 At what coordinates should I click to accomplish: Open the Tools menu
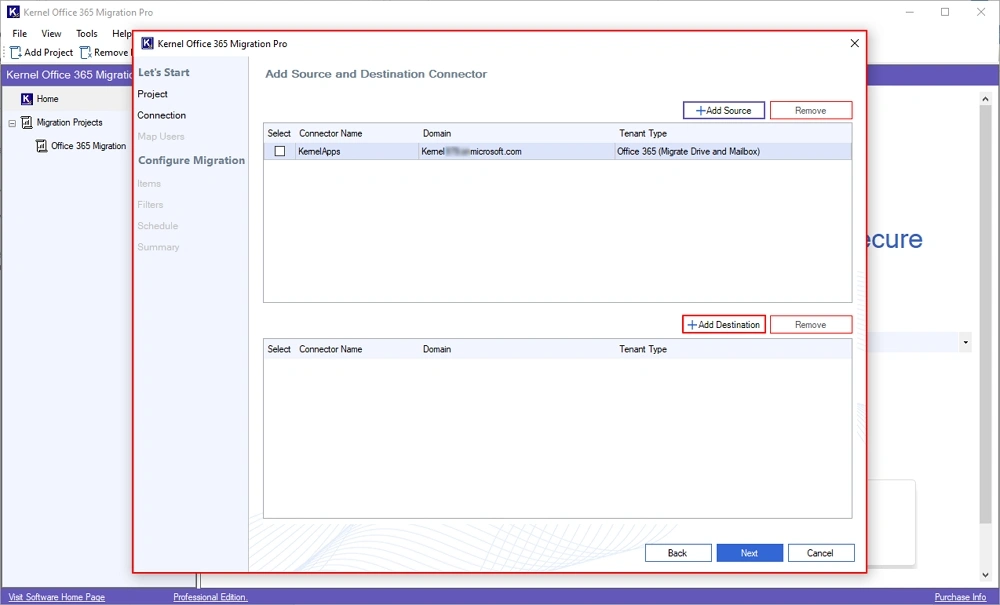point(87,34)
